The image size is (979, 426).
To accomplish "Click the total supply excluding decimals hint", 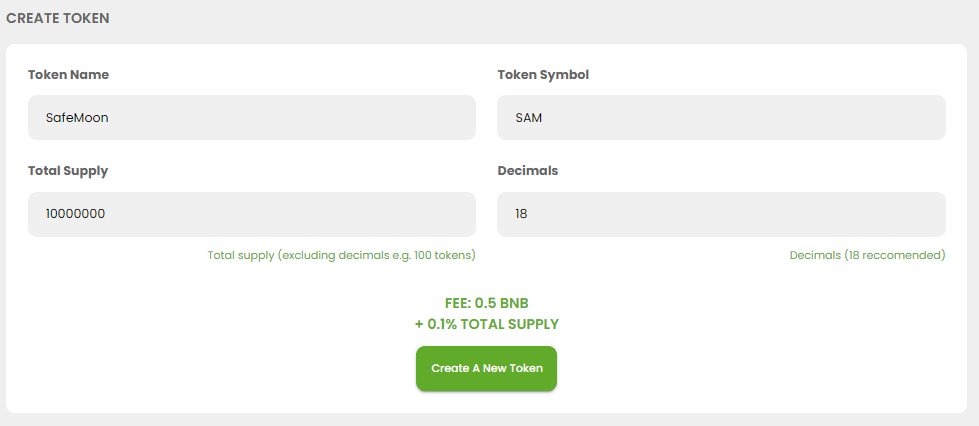I will [x=342, y=255].
